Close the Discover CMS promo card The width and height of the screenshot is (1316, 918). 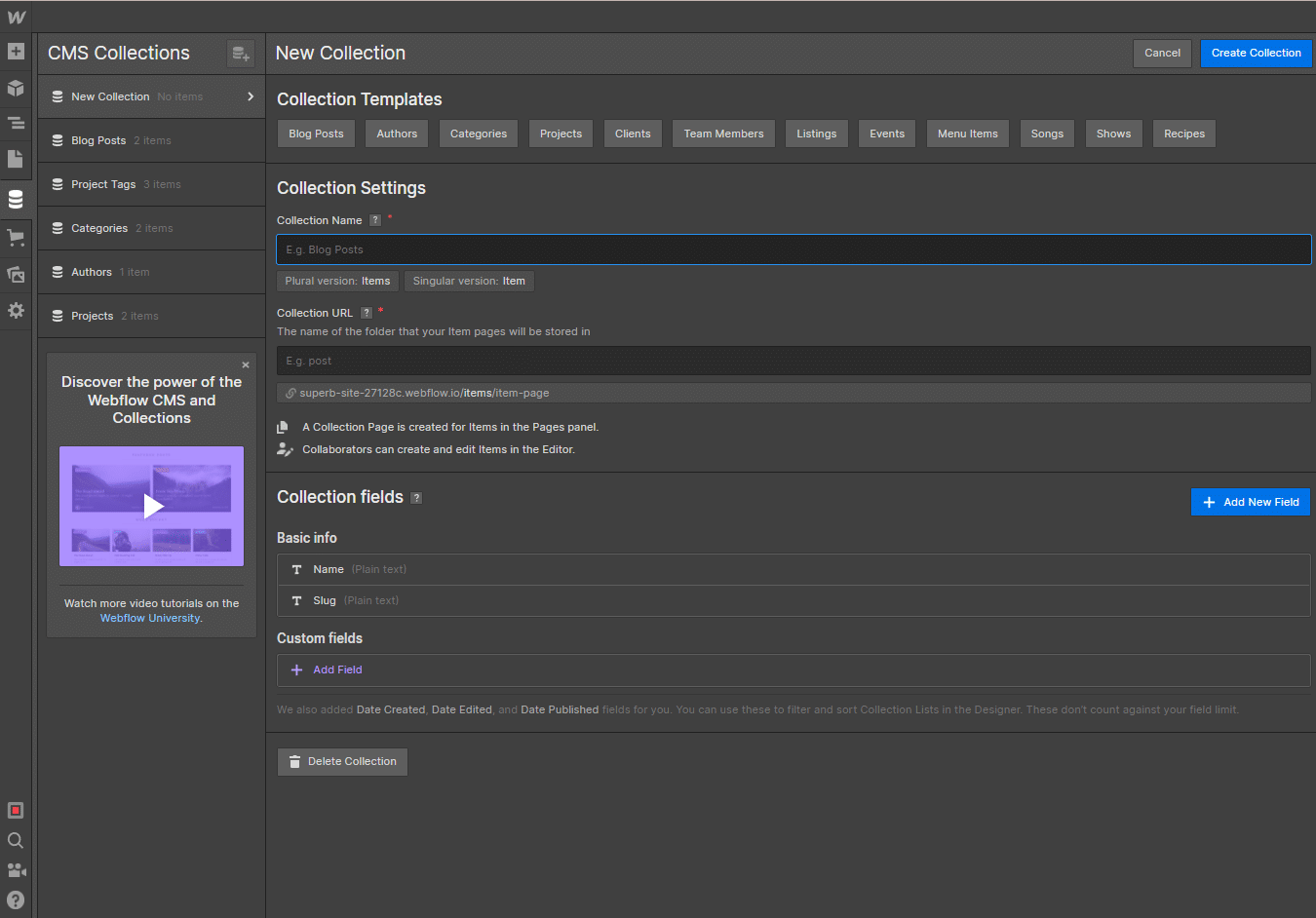pyautogui.click(x=246, y=364)
